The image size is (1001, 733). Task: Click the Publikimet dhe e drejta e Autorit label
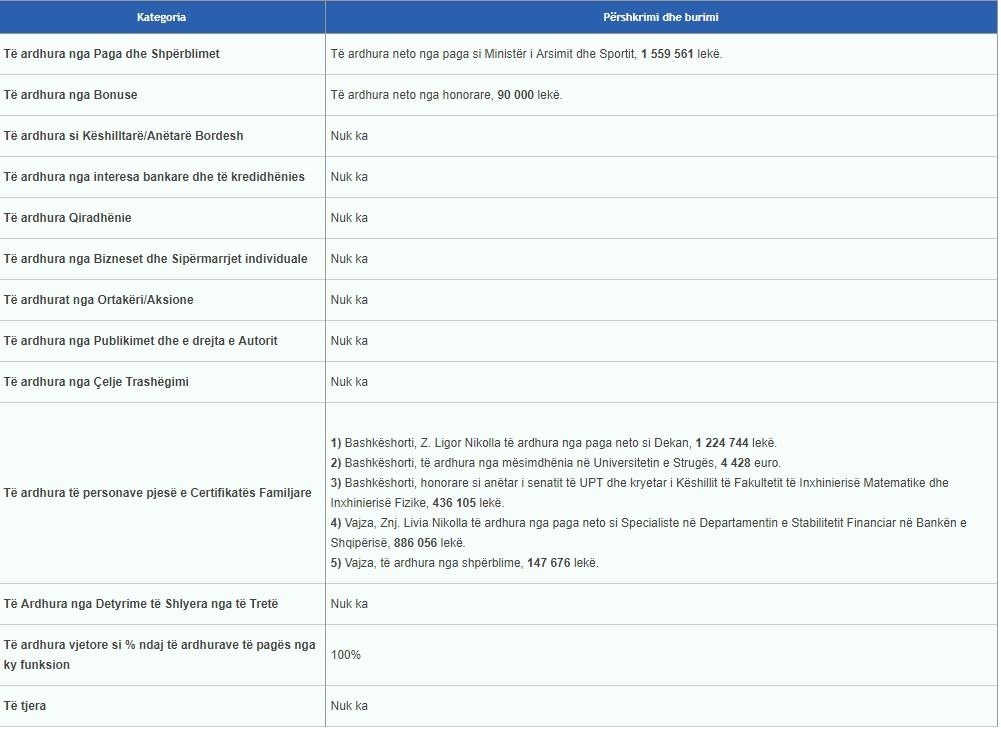point(141,341)
